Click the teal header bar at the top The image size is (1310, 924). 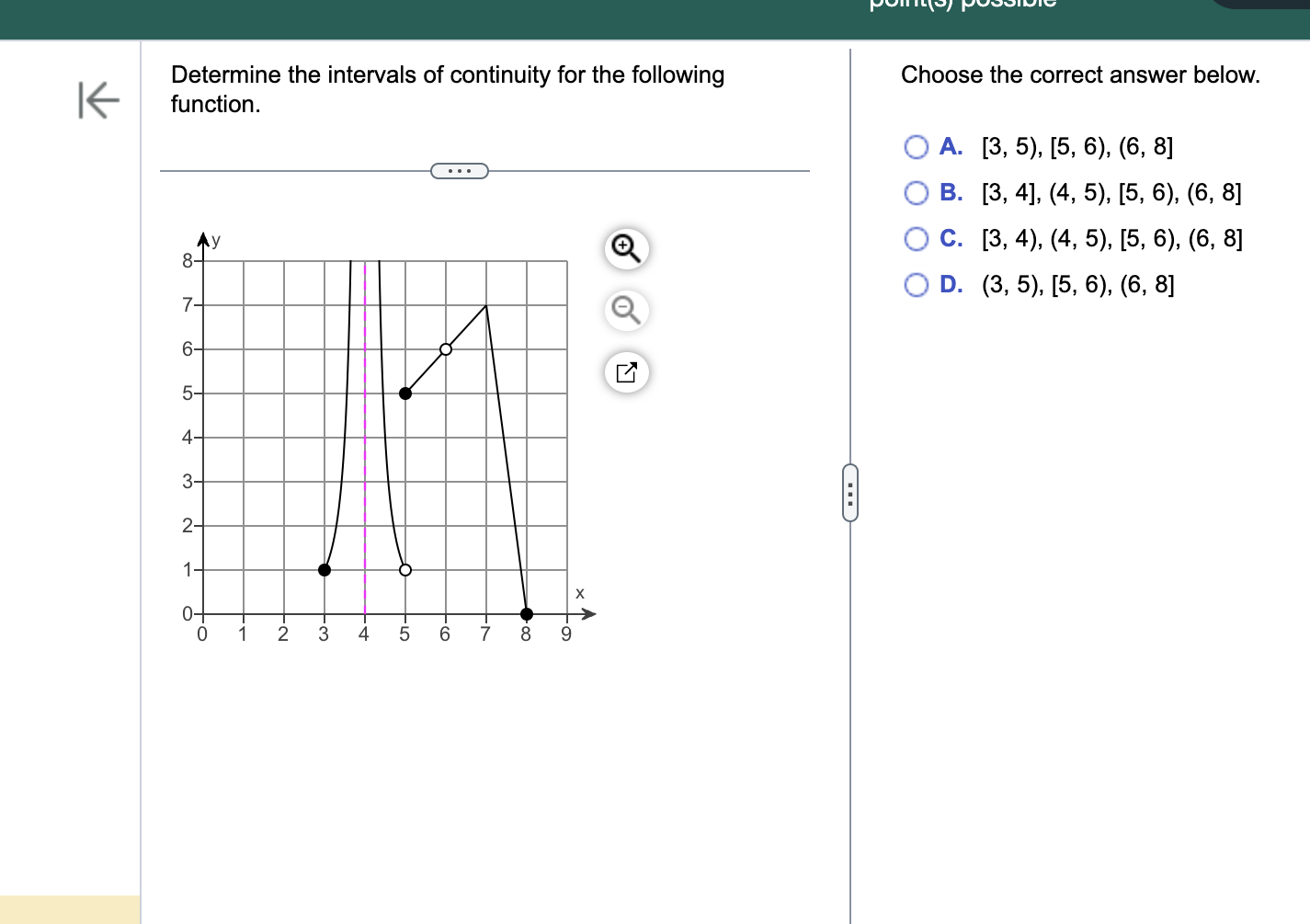[644, 18]
